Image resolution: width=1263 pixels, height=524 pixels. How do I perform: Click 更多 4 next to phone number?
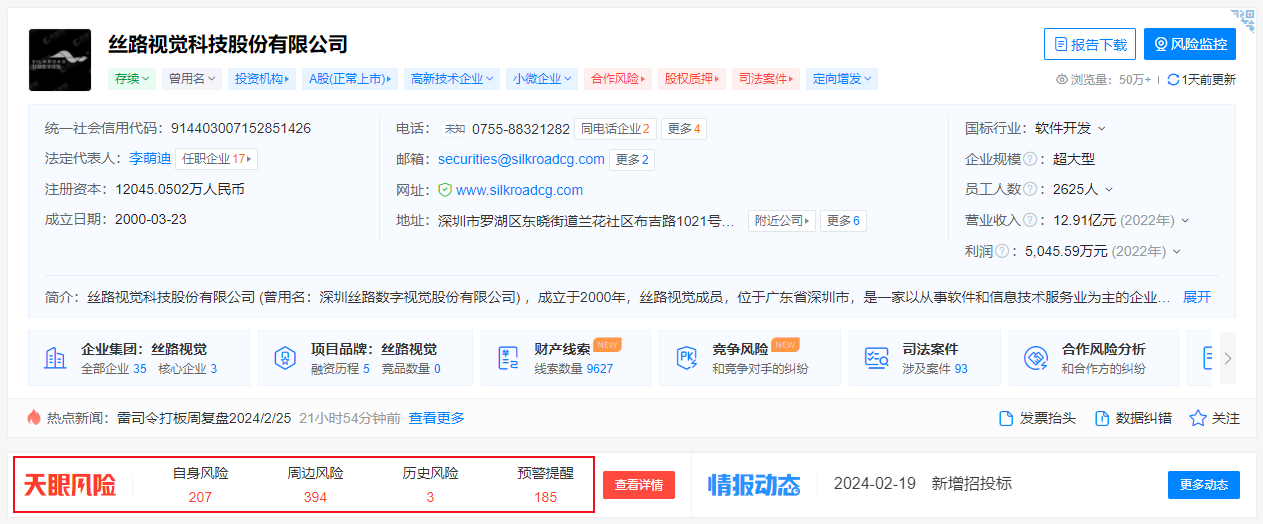pyautogui.click(x=684, y=129)
